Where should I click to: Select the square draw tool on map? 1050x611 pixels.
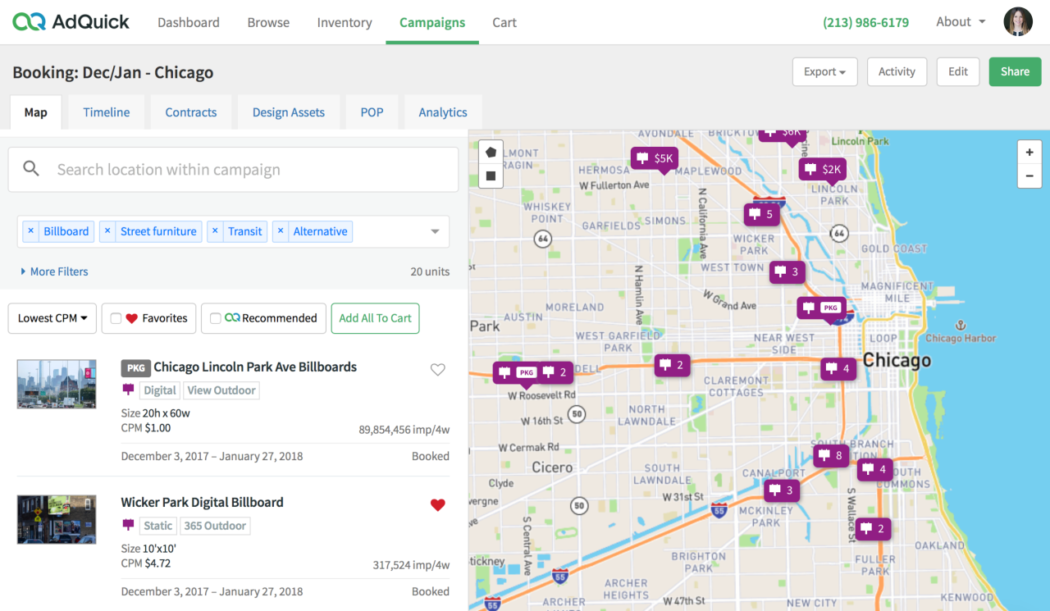tap(491, 176)
